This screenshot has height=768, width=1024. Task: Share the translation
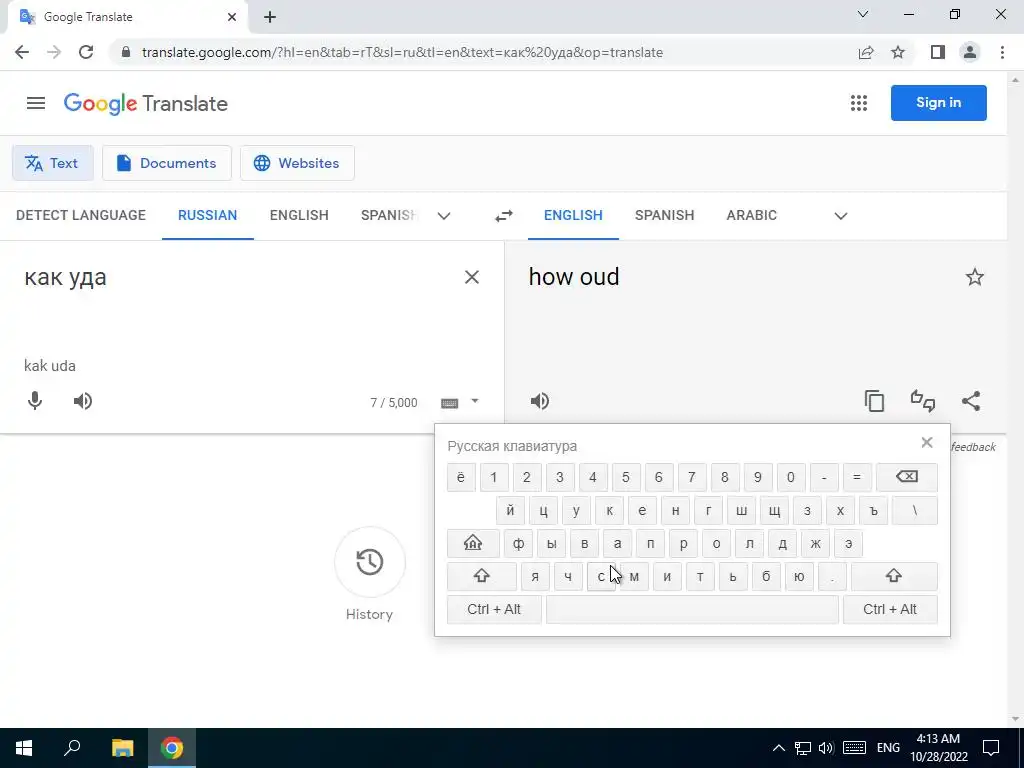click(971, 401)
